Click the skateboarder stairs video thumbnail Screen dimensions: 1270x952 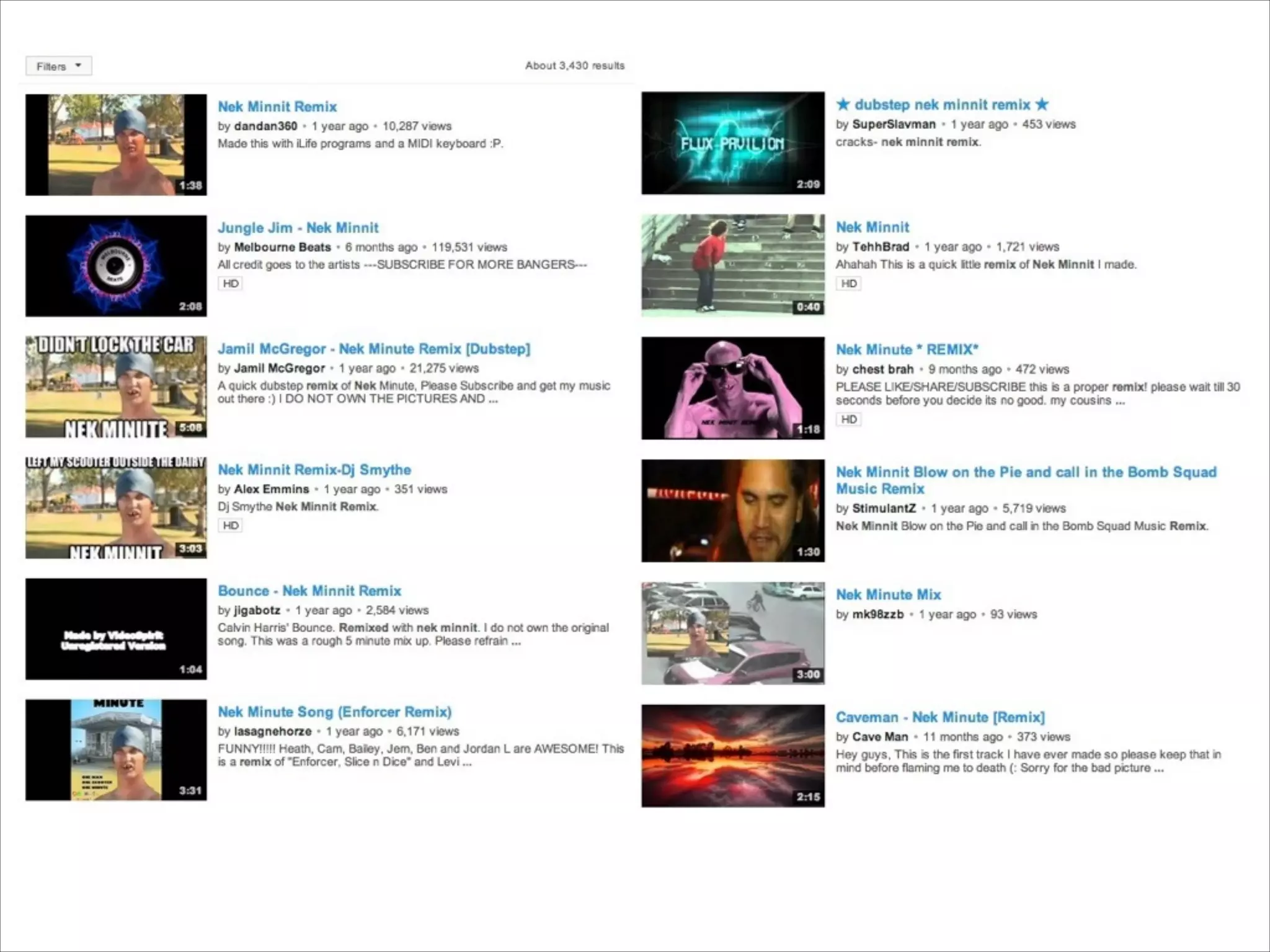pos(732,265)
